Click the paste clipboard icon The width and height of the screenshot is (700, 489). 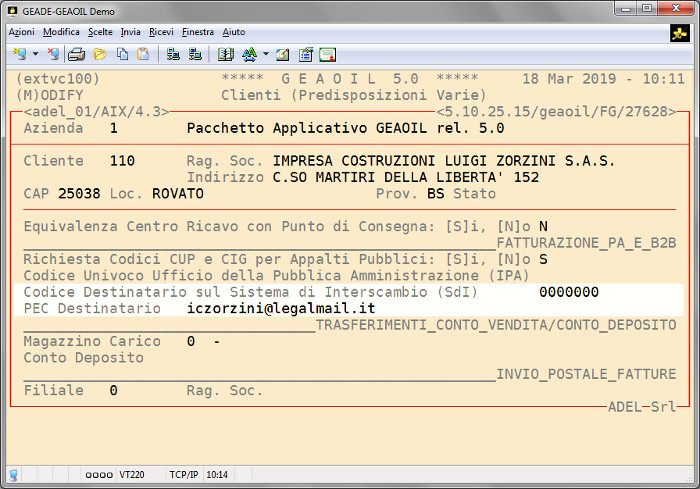[143, 54]
